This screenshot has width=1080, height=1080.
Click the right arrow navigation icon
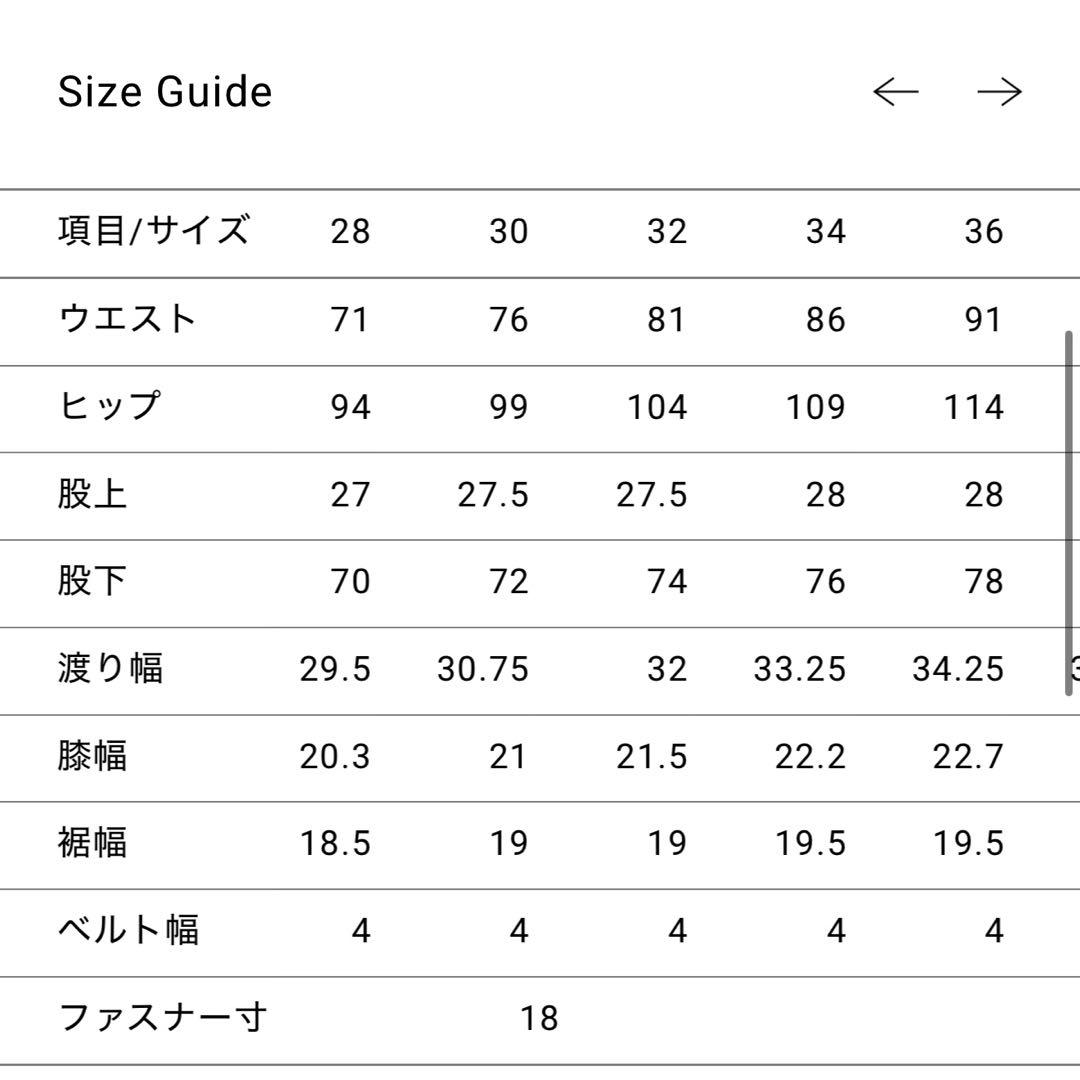1000,91
